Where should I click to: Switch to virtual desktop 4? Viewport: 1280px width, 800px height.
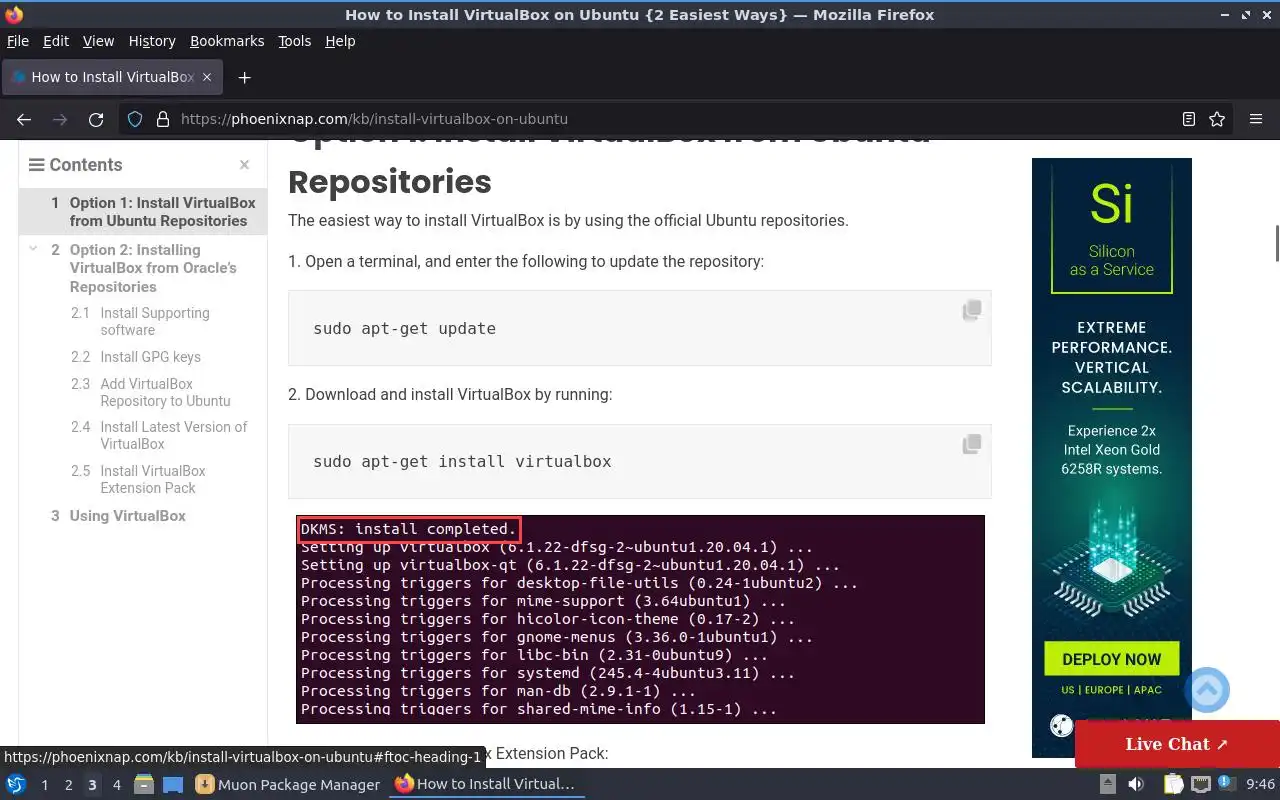(116, 785)
